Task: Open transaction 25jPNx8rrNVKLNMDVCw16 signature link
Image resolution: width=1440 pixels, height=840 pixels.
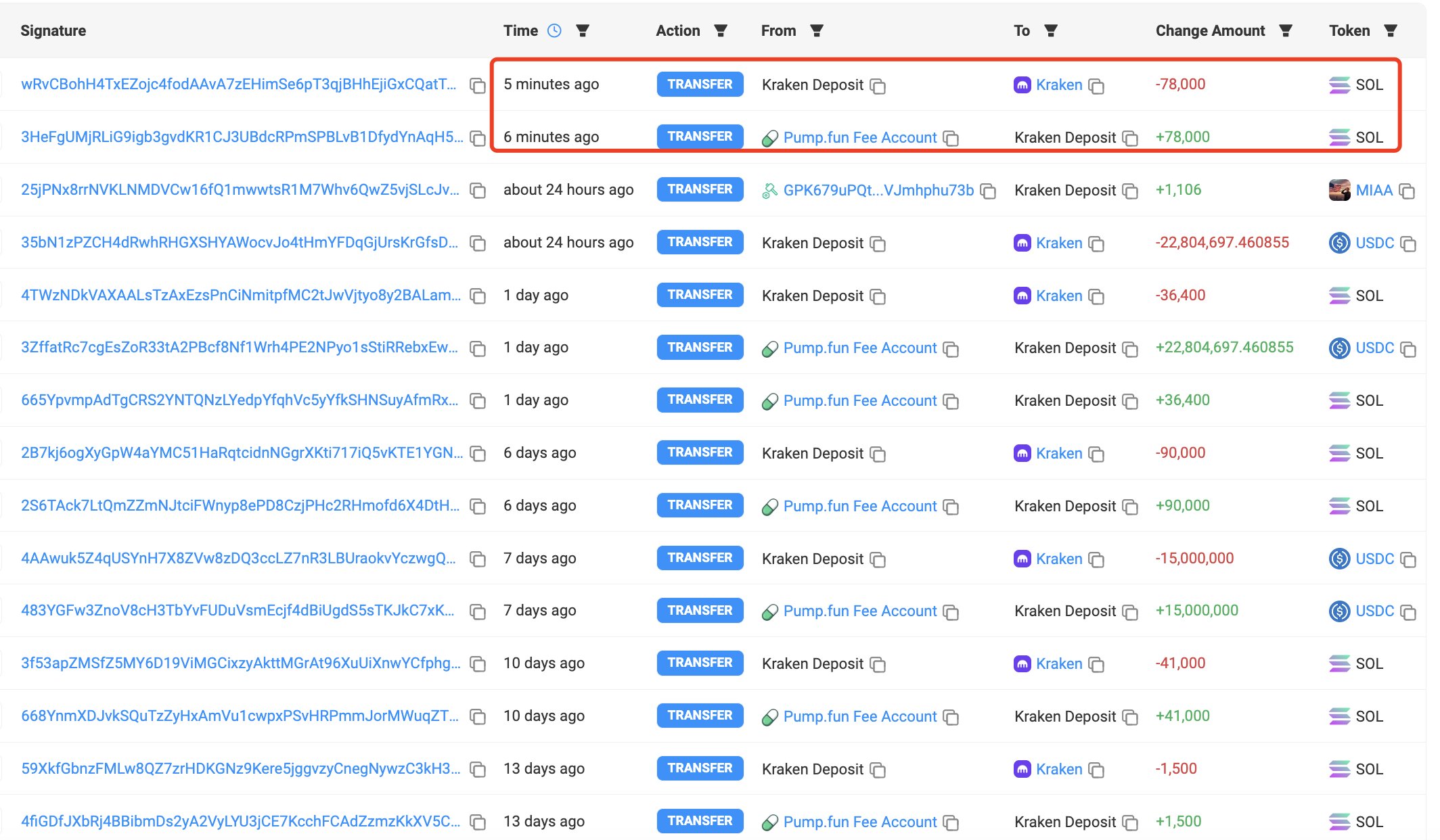Action: 240,190
